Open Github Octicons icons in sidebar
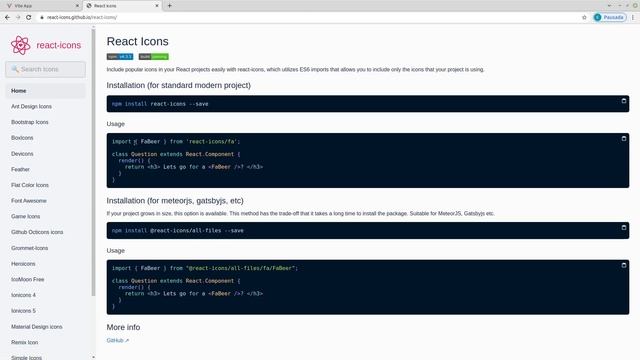640x360 pixels. [37, 232]
